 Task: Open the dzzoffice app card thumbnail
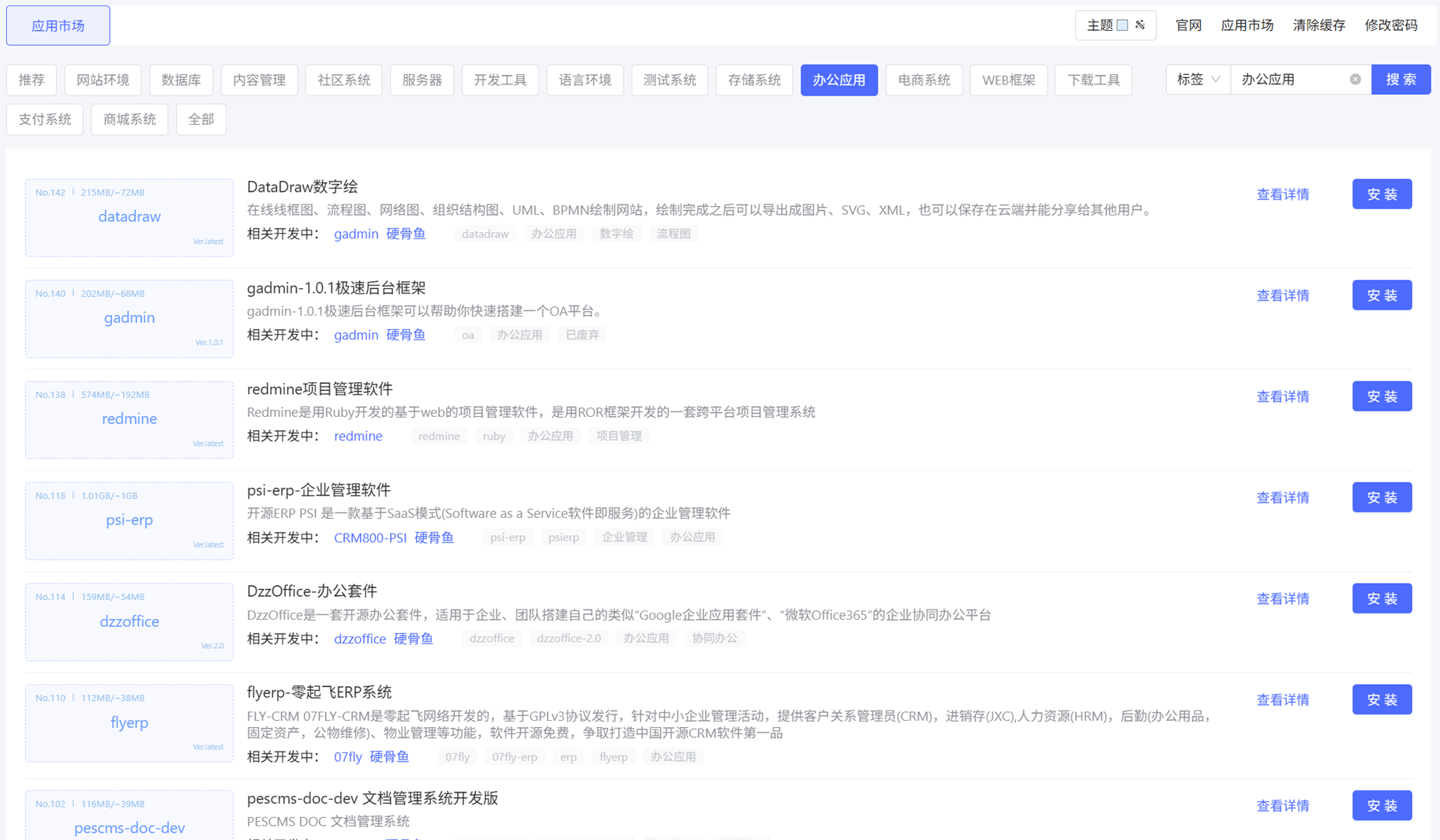[129, 621]
